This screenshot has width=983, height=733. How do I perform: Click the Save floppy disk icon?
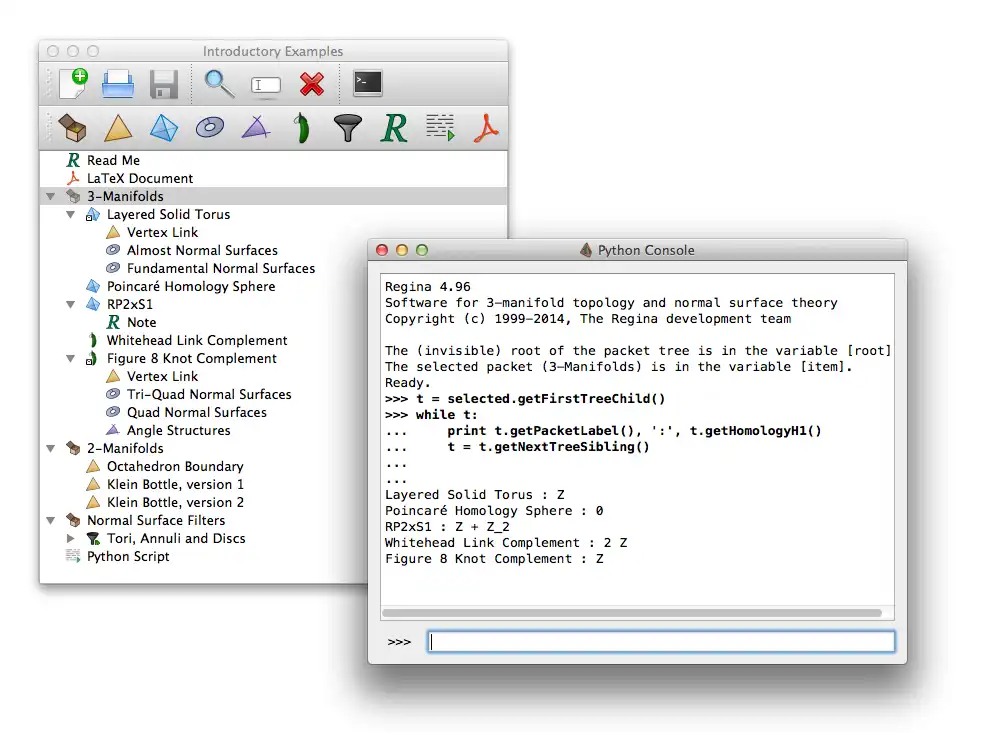[x=164, y=84]
